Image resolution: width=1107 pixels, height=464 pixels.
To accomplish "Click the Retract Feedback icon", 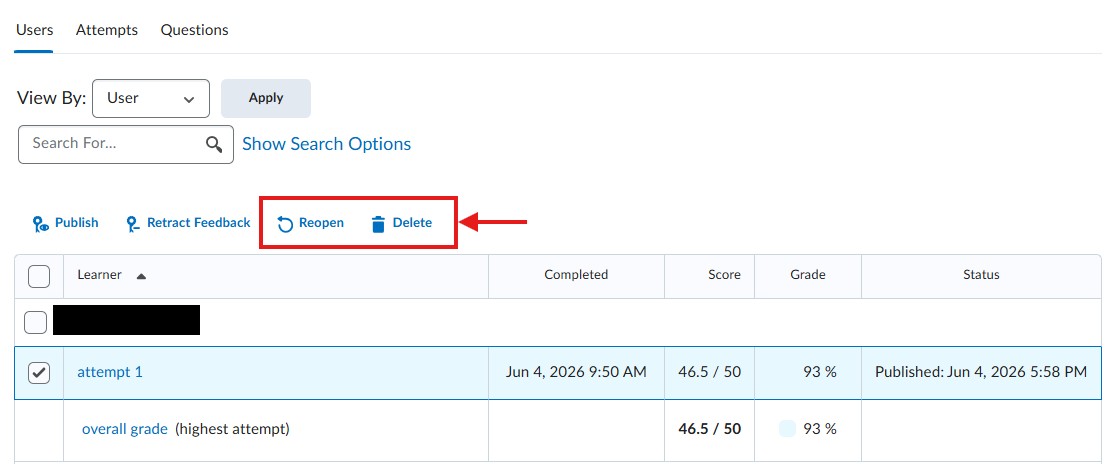I will (x=133, y=224).
